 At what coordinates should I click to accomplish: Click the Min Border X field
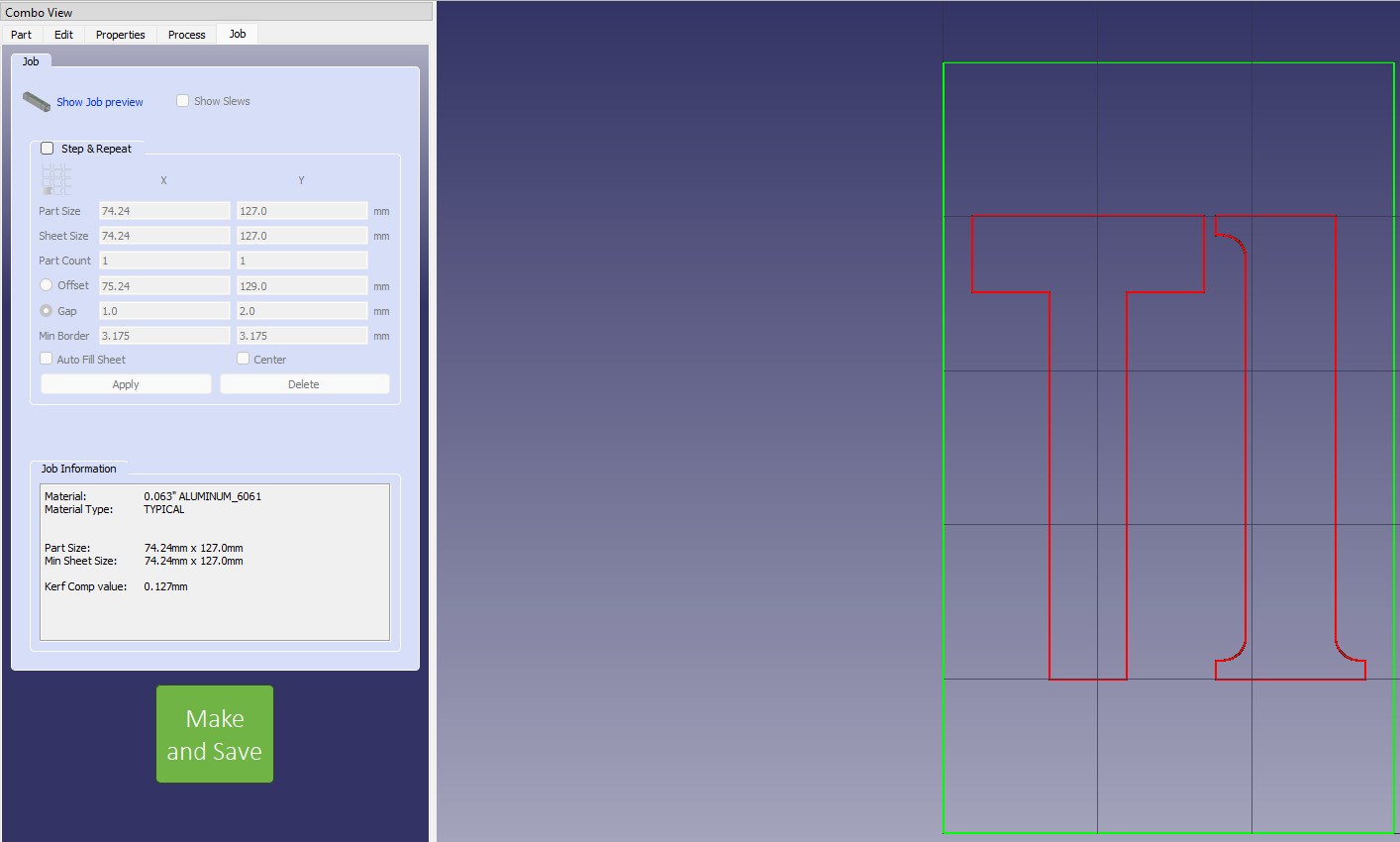click(164, 336)
